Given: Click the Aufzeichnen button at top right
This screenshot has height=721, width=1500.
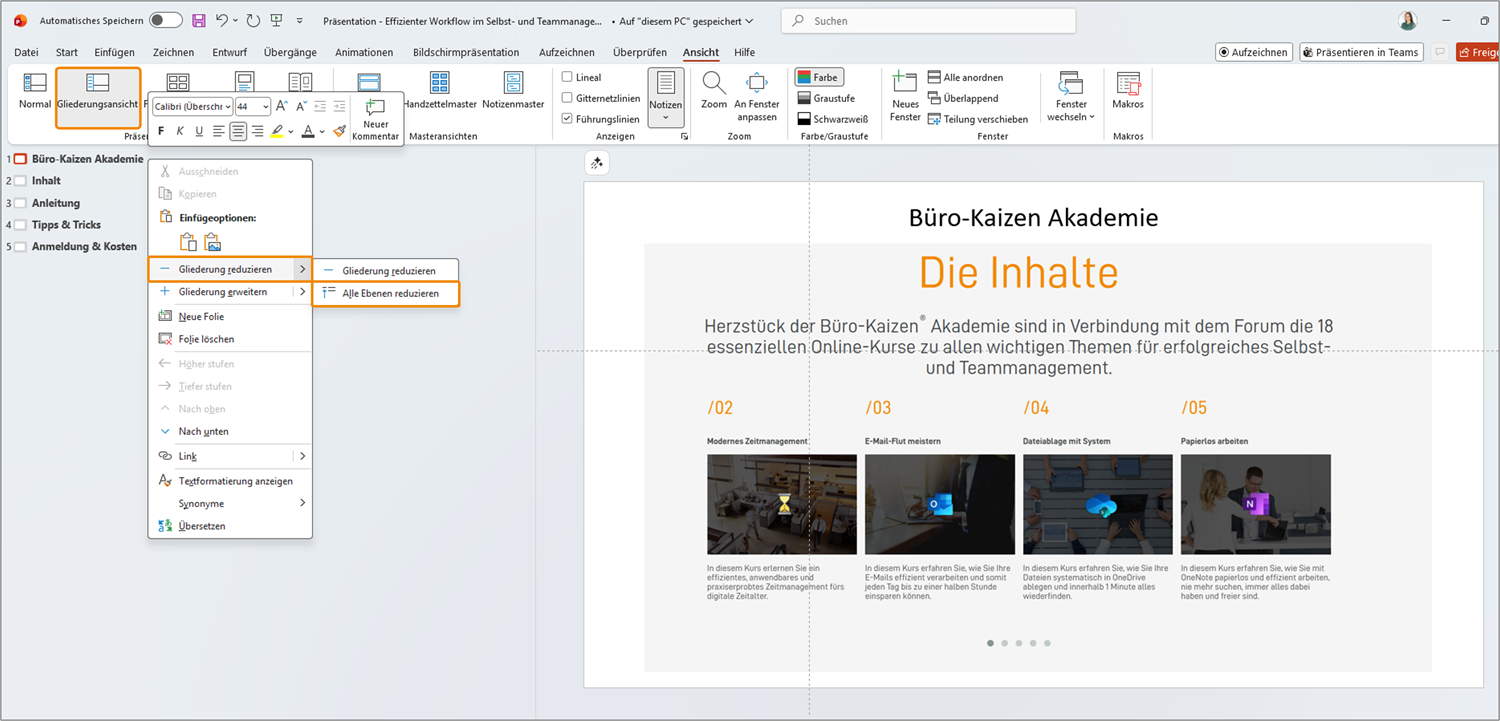Looking at the screenshot, I should 1254,52.
